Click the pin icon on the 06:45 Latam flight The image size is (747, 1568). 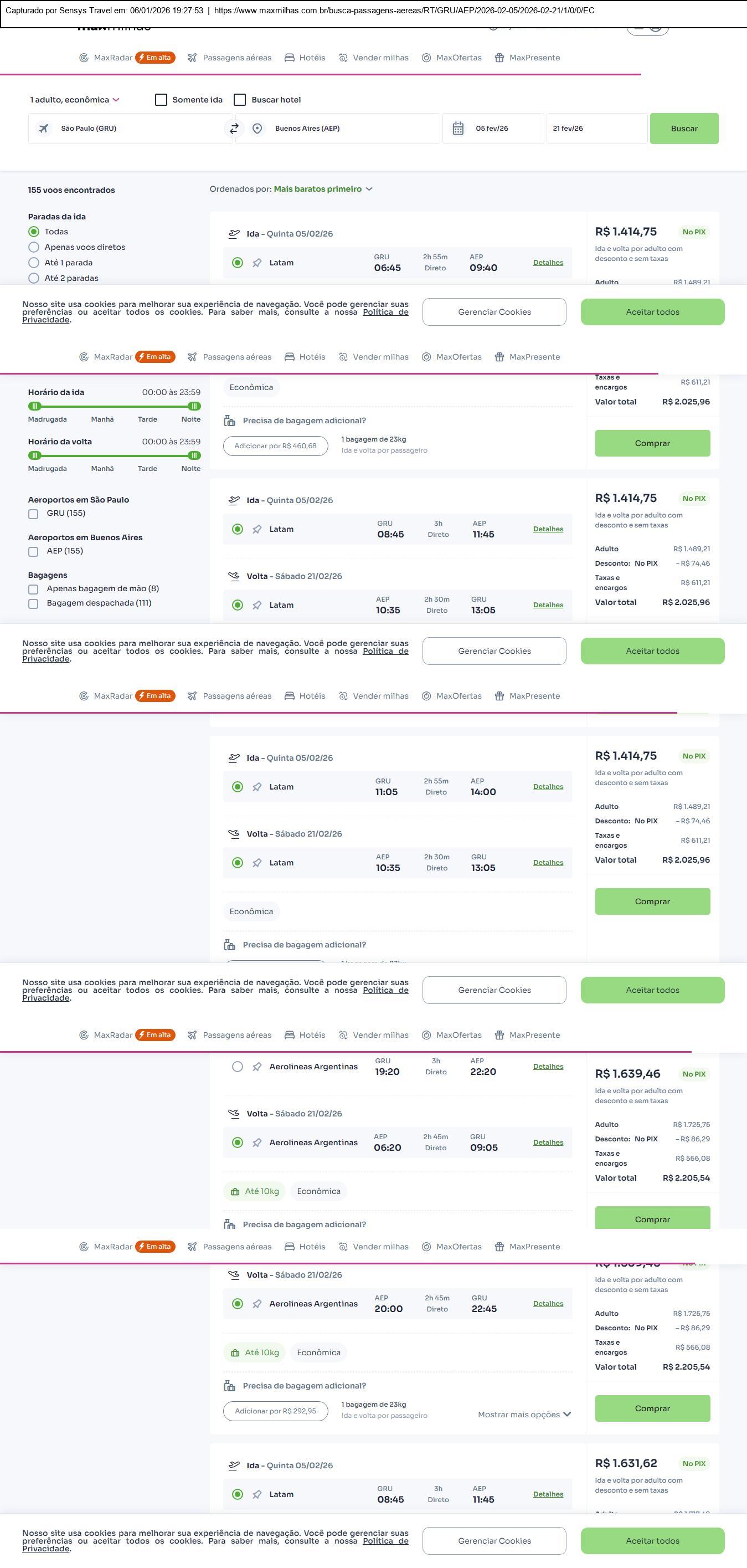click(257, 263)
